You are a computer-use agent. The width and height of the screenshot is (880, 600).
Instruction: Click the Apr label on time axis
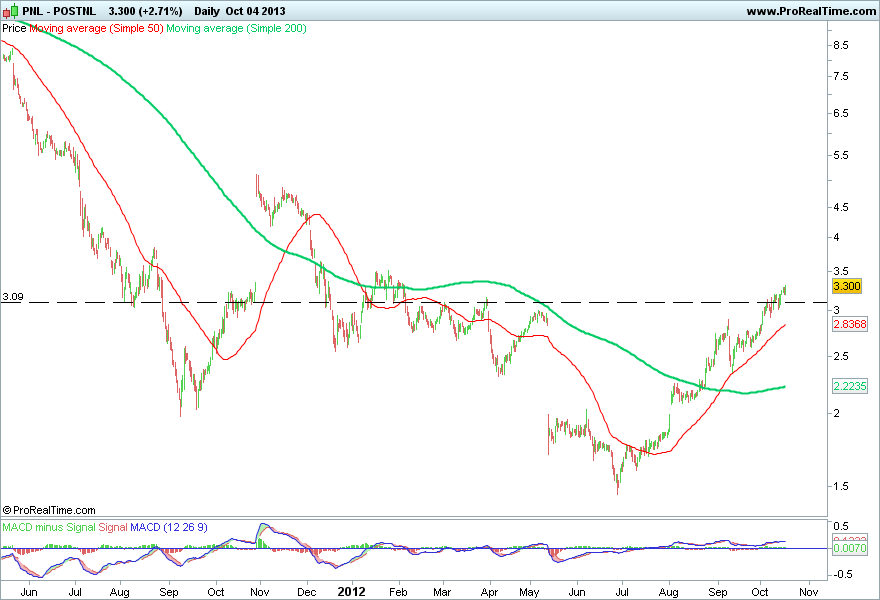point(489,592)
